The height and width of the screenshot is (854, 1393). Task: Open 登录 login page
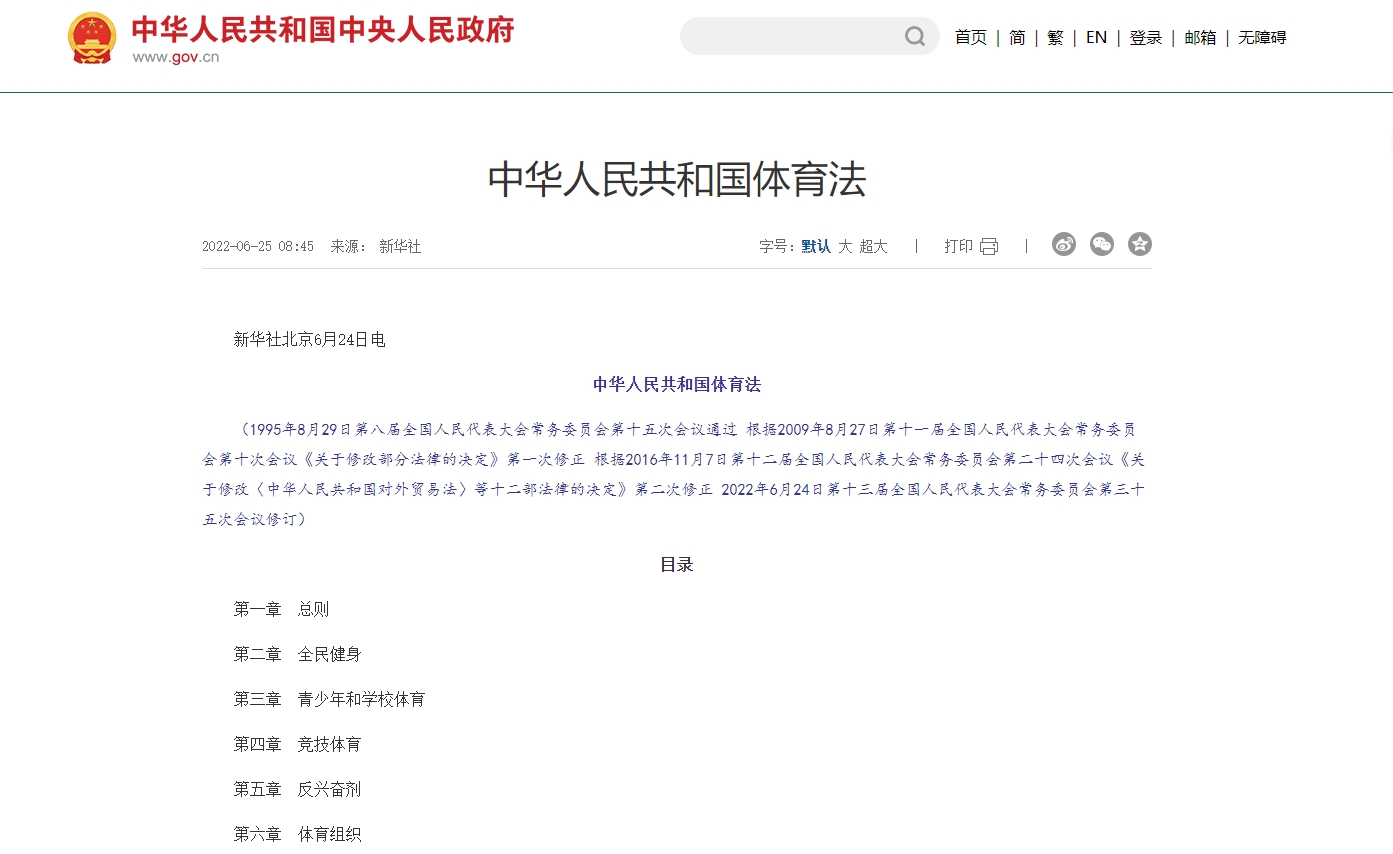1146,37
